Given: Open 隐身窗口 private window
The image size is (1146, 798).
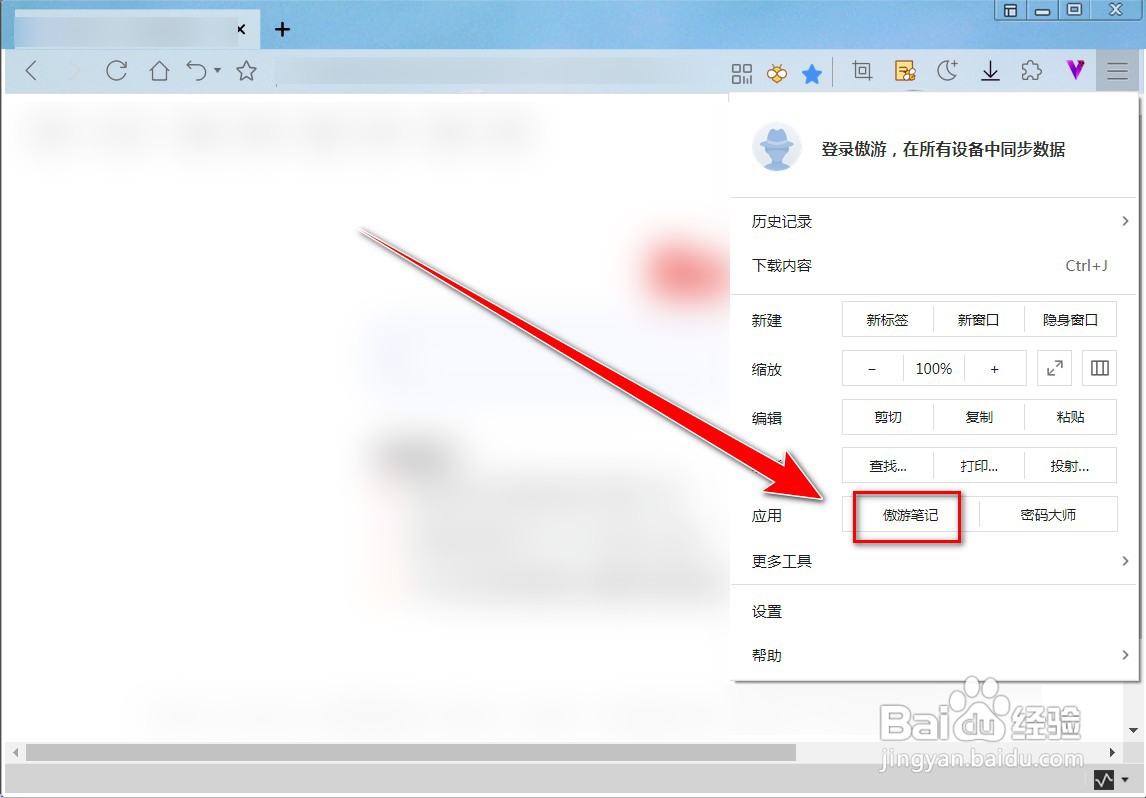Looking at the screenshot, I should point(1071,319).
